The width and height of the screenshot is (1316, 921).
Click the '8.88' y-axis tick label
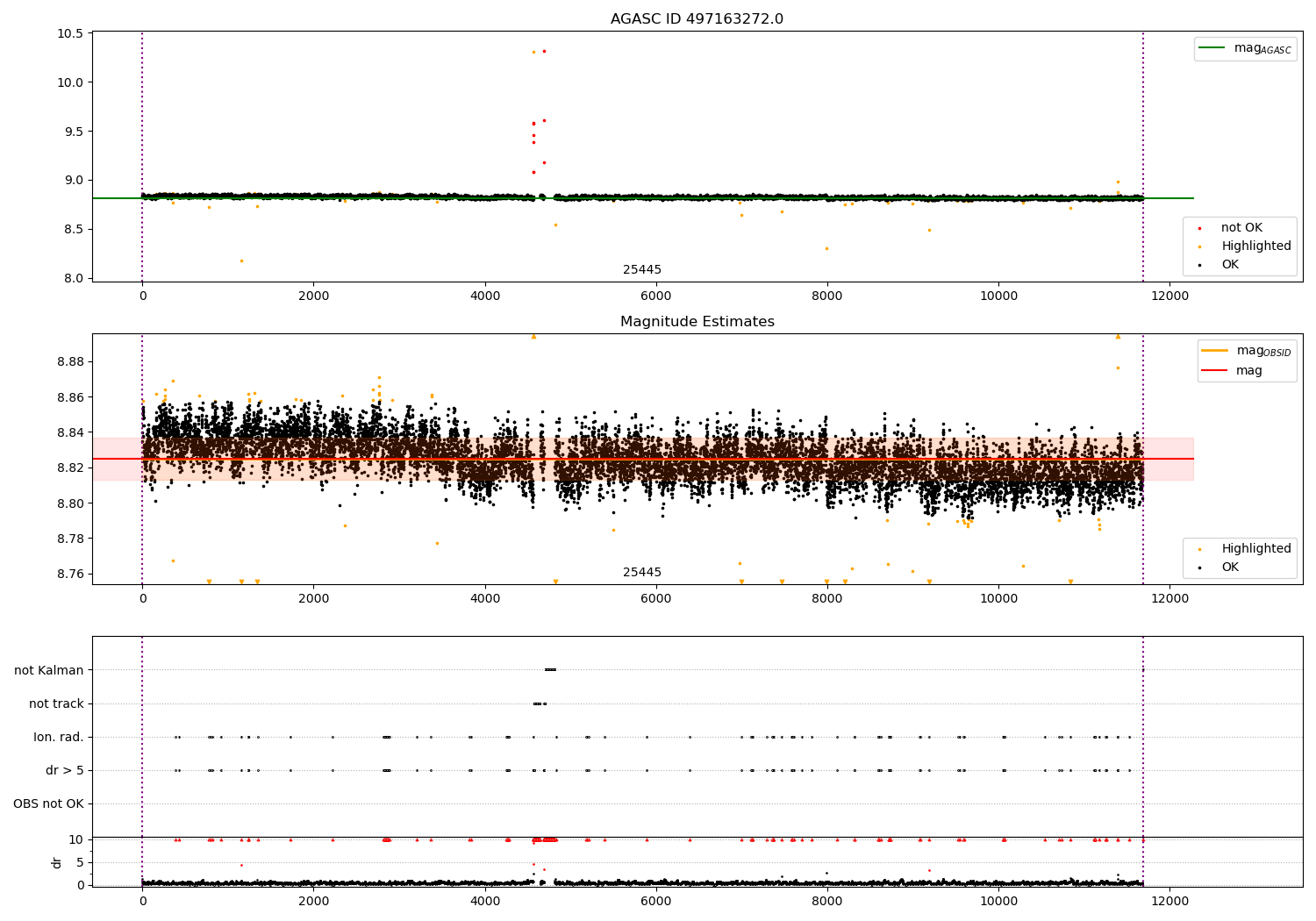tap(69, 362)
